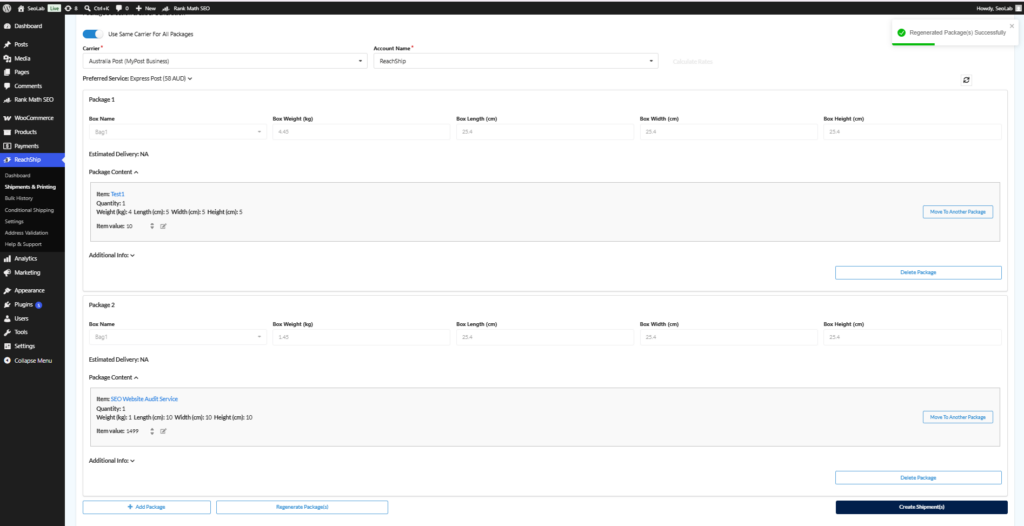This screenshot has width=1024, height=526.
Task: Open the Carrier dropdown Australia Post
Action: point(225,61)
